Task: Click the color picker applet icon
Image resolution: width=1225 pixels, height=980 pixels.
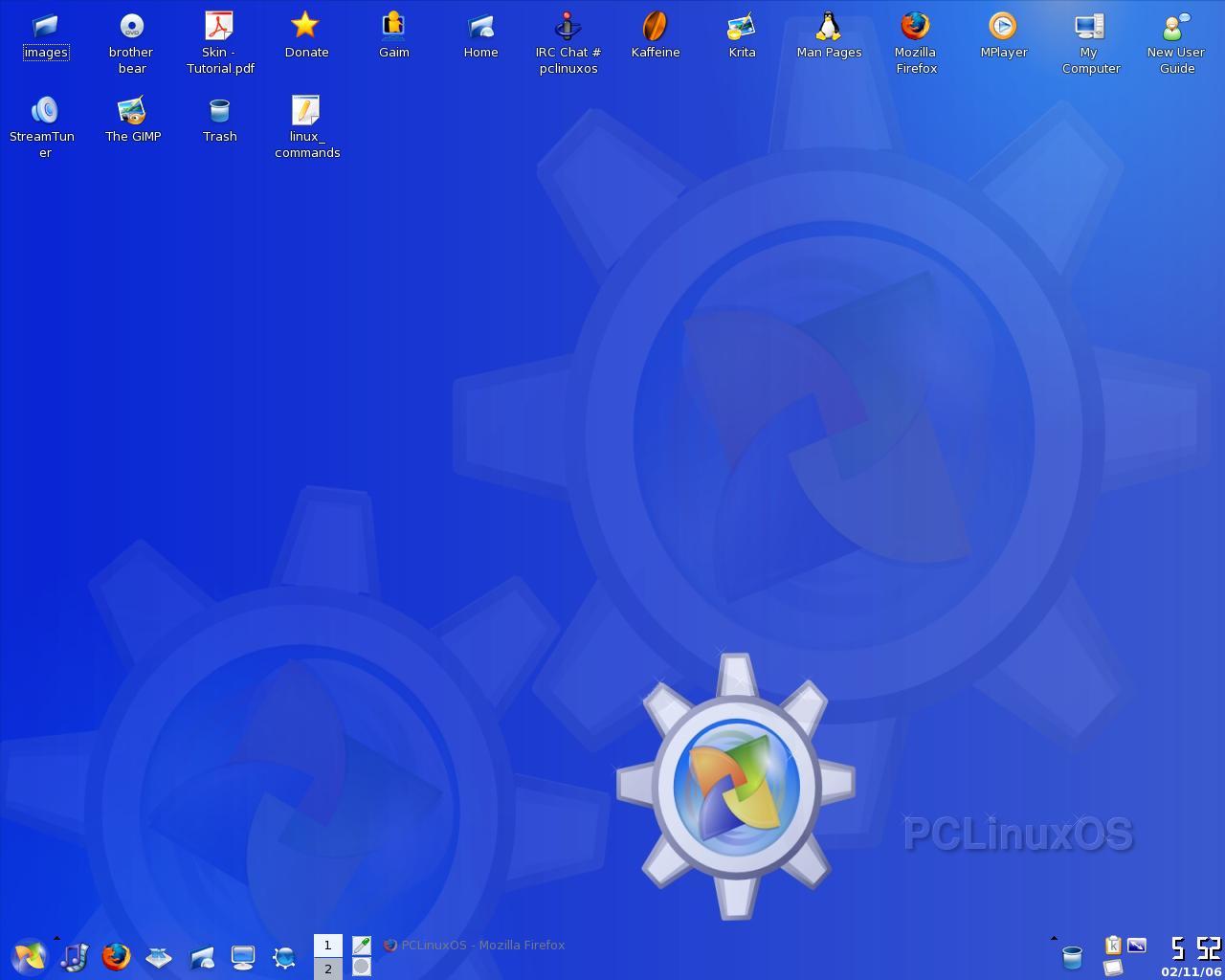Action: click(361, 946)
